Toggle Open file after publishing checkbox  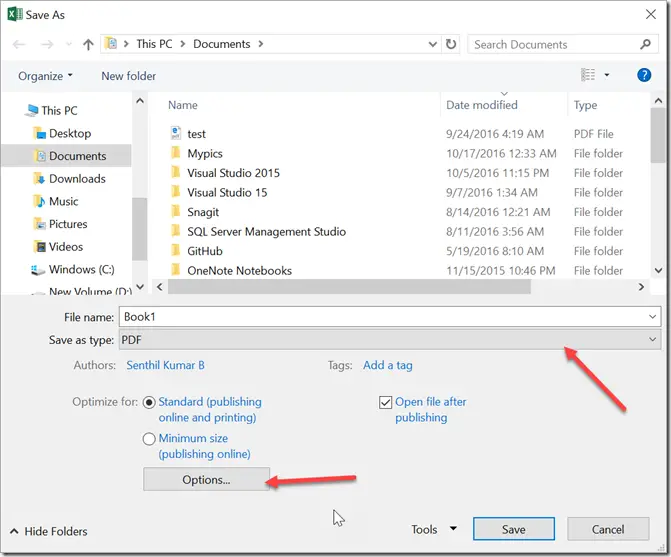point(386,403)
